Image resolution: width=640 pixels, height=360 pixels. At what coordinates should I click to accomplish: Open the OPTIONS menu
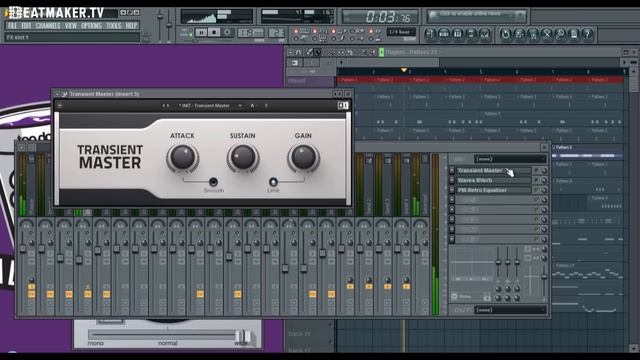point(91,26)
